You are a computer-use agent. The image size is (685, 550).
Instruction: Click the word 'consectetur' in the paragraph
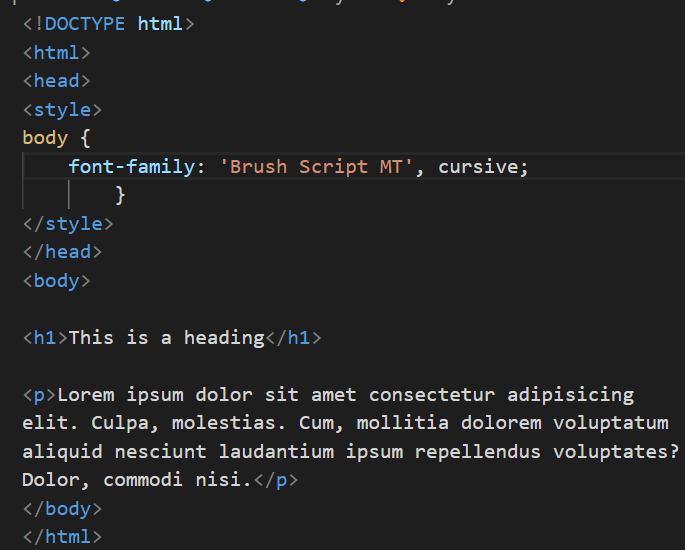tap(432, 395)
